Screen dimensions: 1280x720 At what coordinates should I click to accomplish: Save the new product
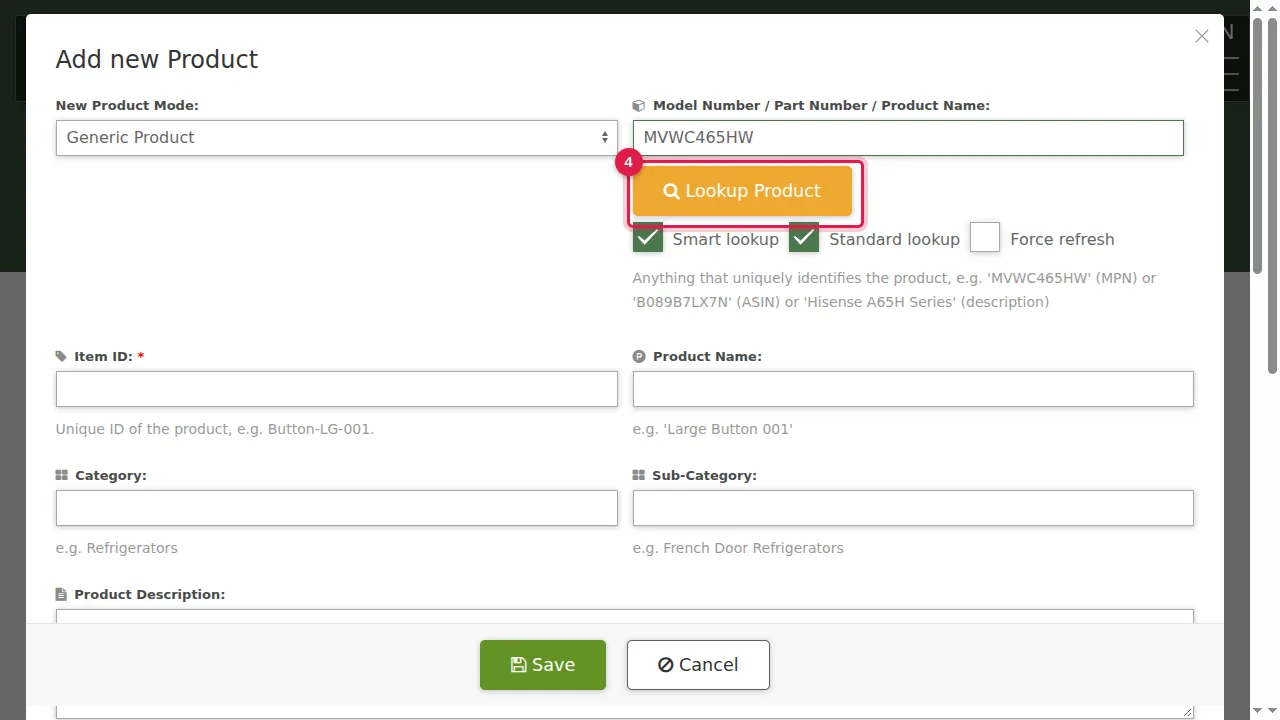(543, 665)
